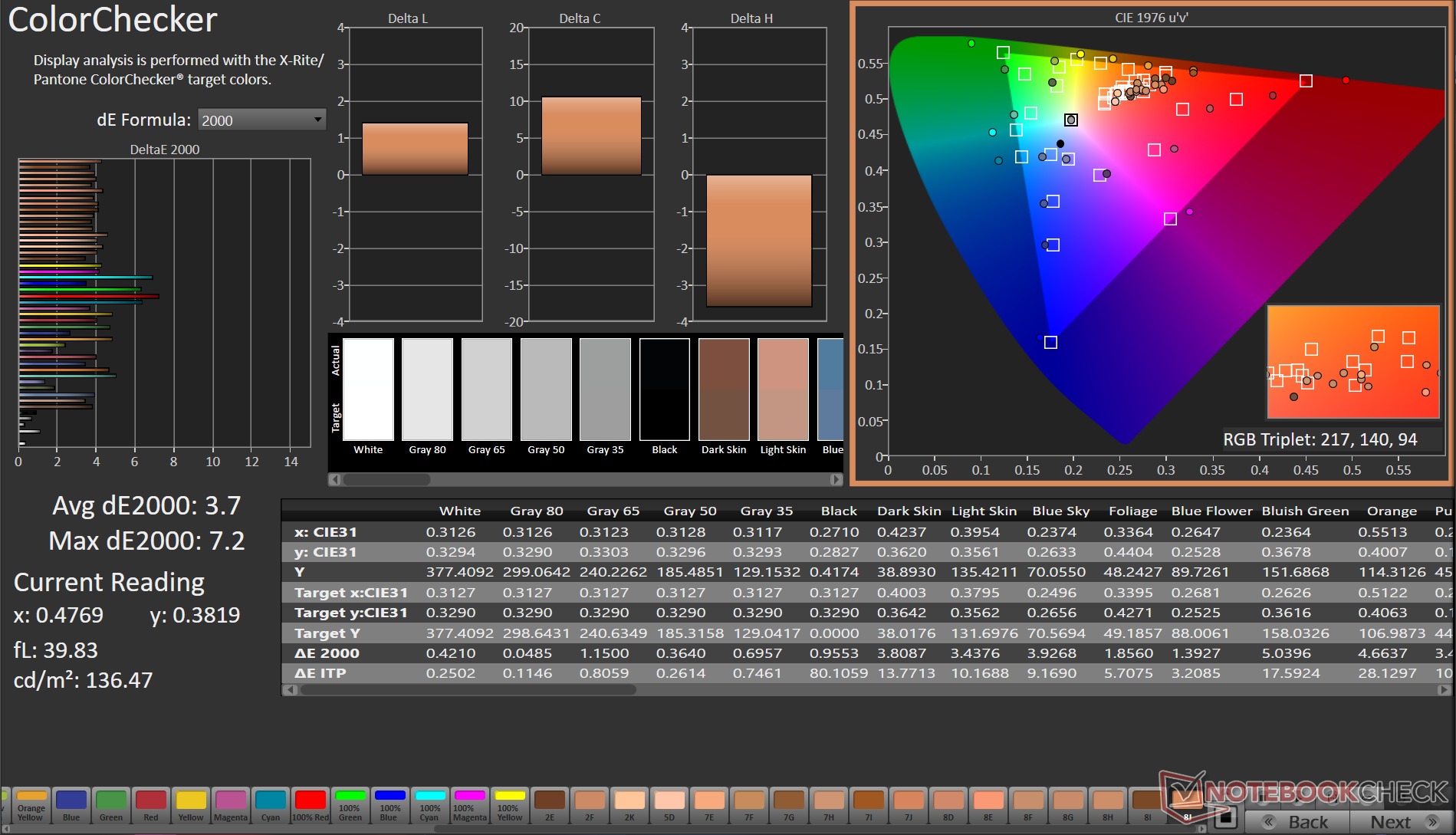1456x835 pixels.
Task: Select the 2F skin tone patch
Action: (590, 806)
